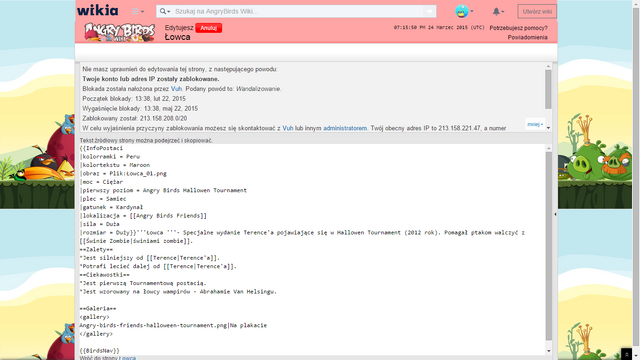The height and width of the screenshot is (360, 640).
Task: Click the {{BirdsNav}} template line
Action: (x=100, y=351)
